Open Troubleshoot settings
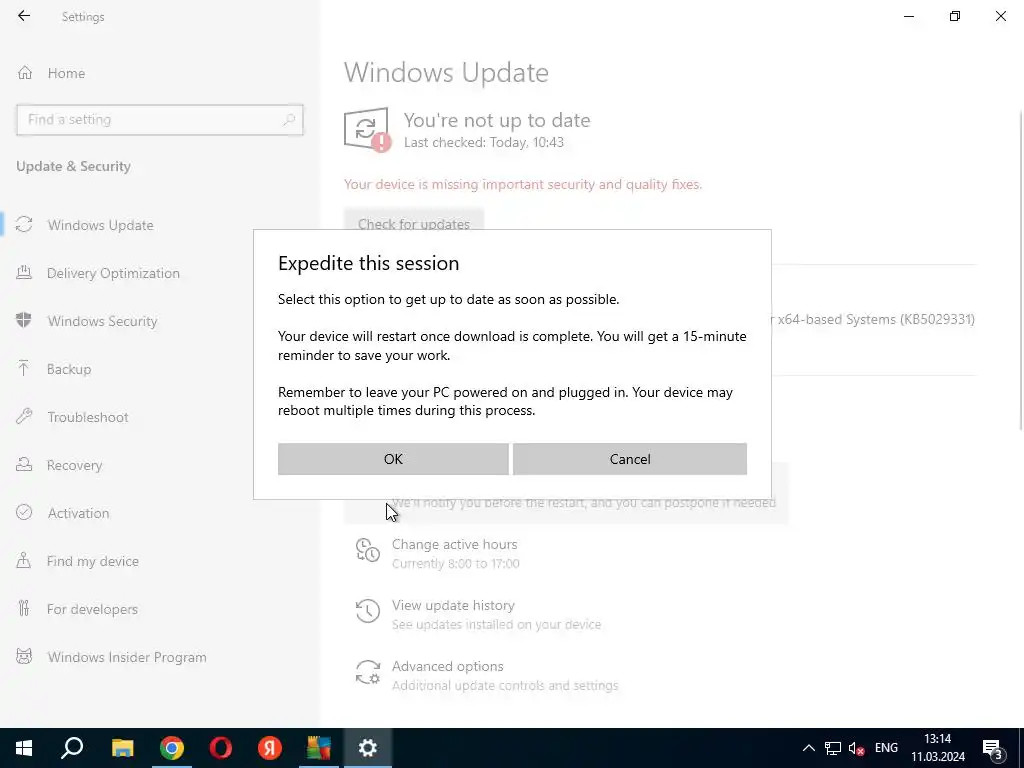Viewport: 1024px width, 768px height. [88, 417]
